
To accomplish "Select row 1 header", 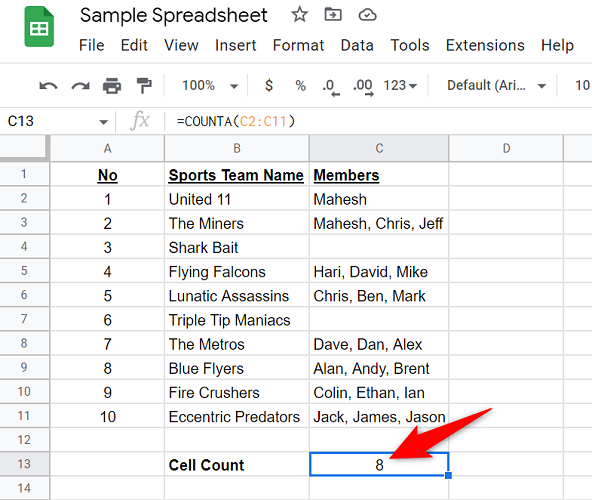I will (24, 174).
